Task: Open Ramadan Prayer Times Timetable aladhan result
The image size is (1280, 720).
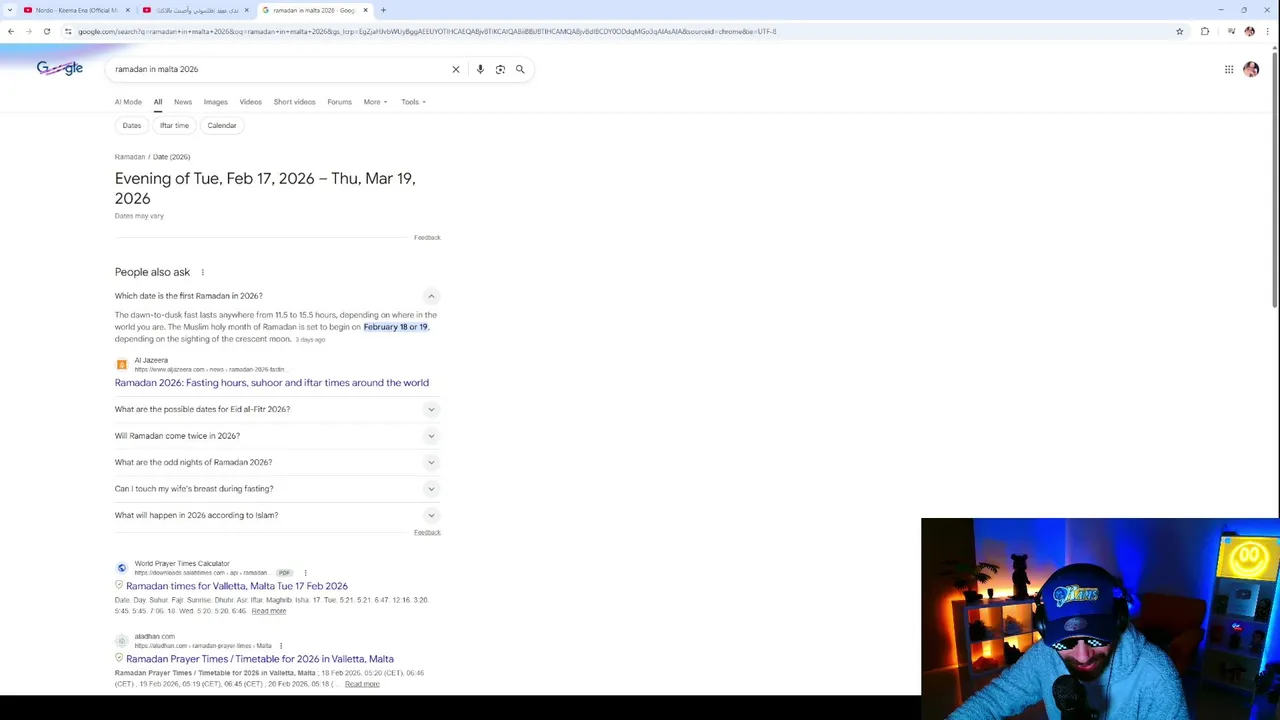Action: click(260, 659)
